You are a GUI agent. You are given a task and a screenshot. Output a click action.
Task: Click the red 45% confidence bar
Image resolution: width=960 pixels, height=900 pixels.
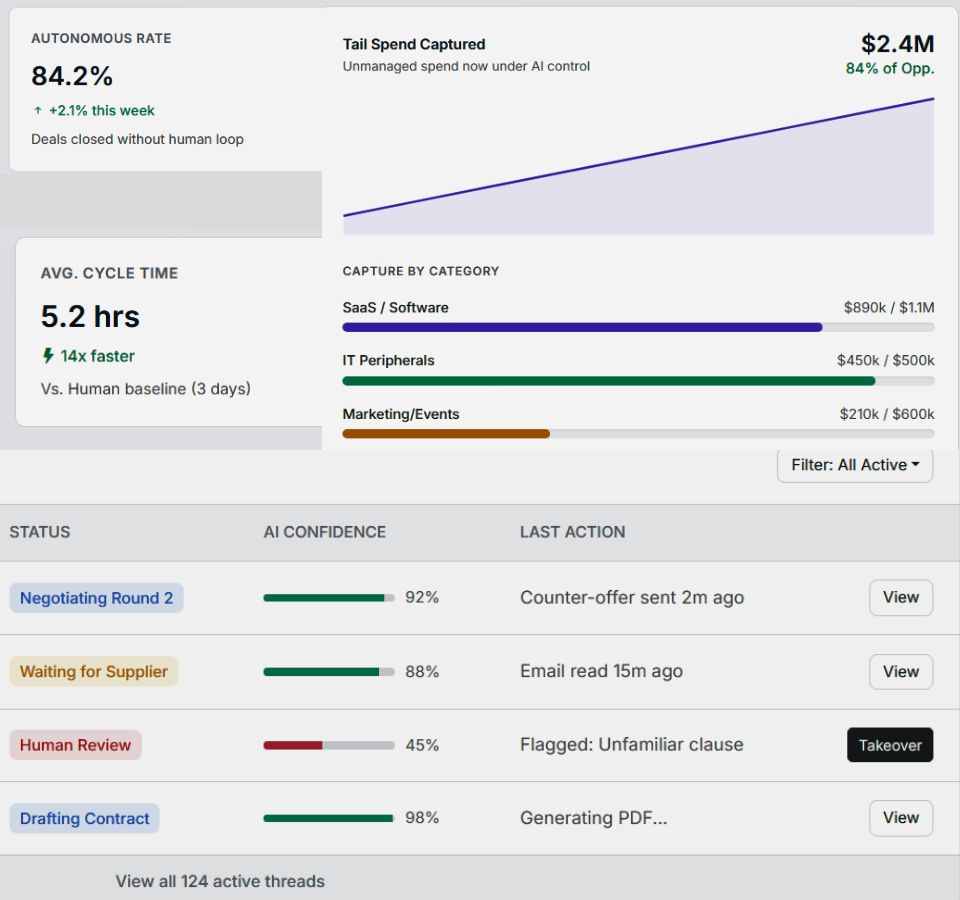click(x=328, y=745)
